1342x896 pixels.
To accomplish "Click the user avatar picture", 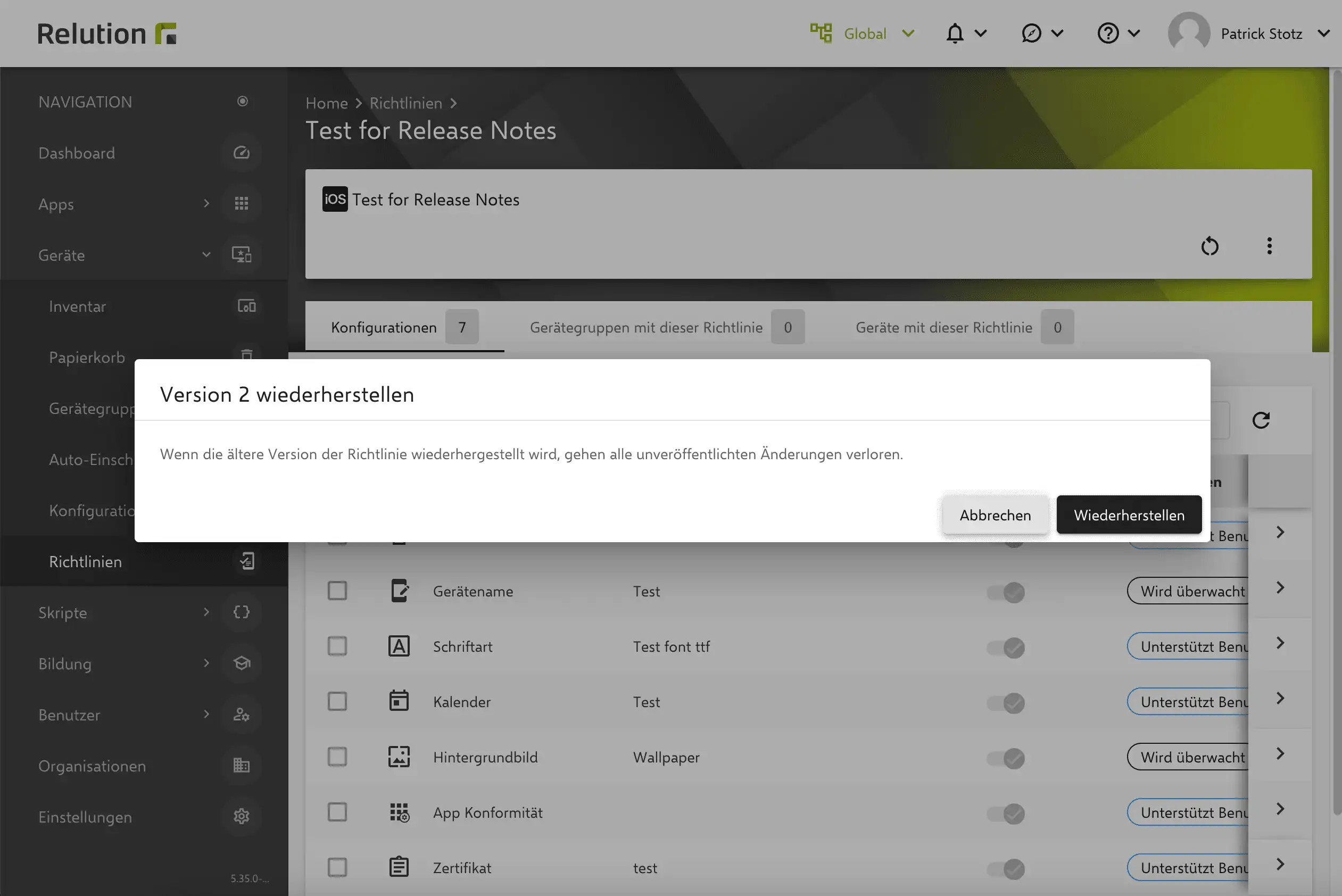I will tap(1189, 33).
